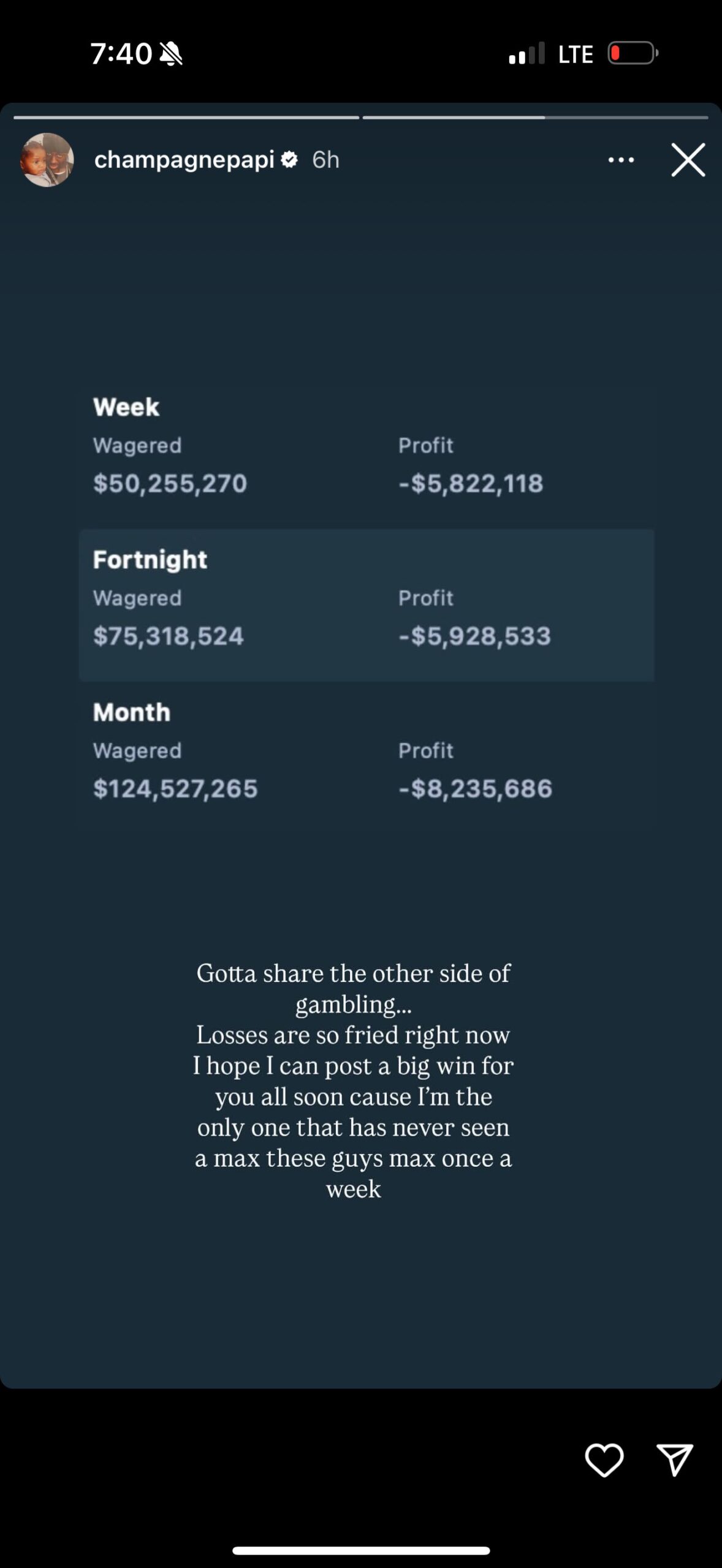The image size is (722, 1568).
Task: Select the highlighted Fortnight stats row
Action: [366, 605]
